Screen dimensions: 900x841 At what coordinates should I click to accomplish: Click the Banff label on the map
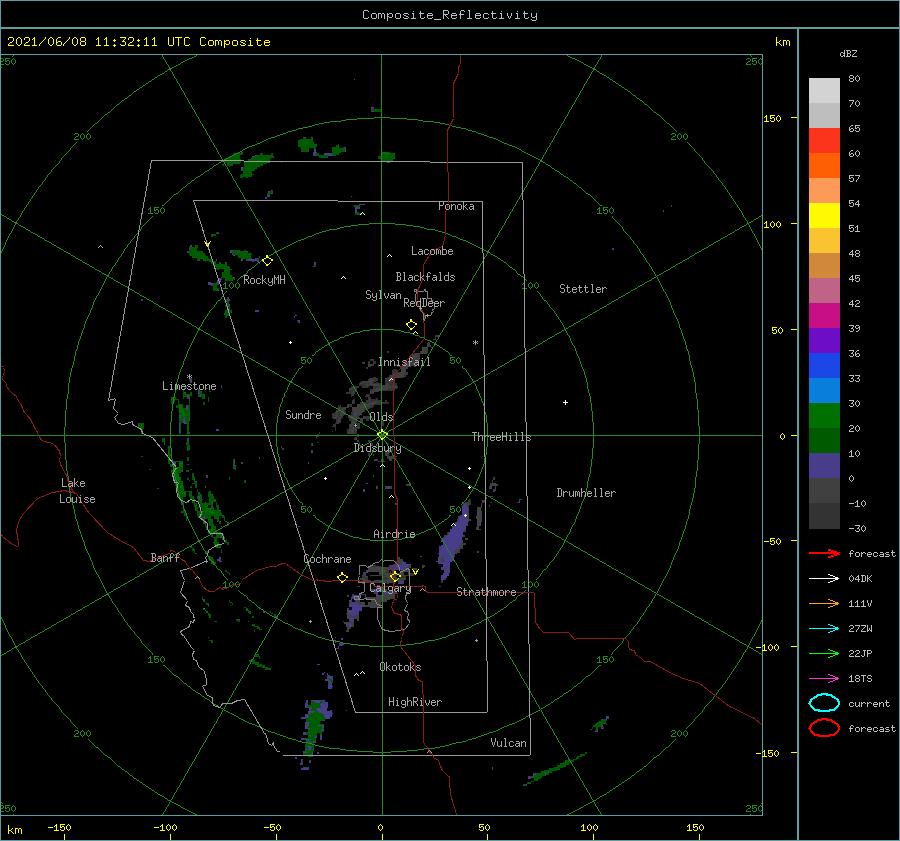click(165, 557)
